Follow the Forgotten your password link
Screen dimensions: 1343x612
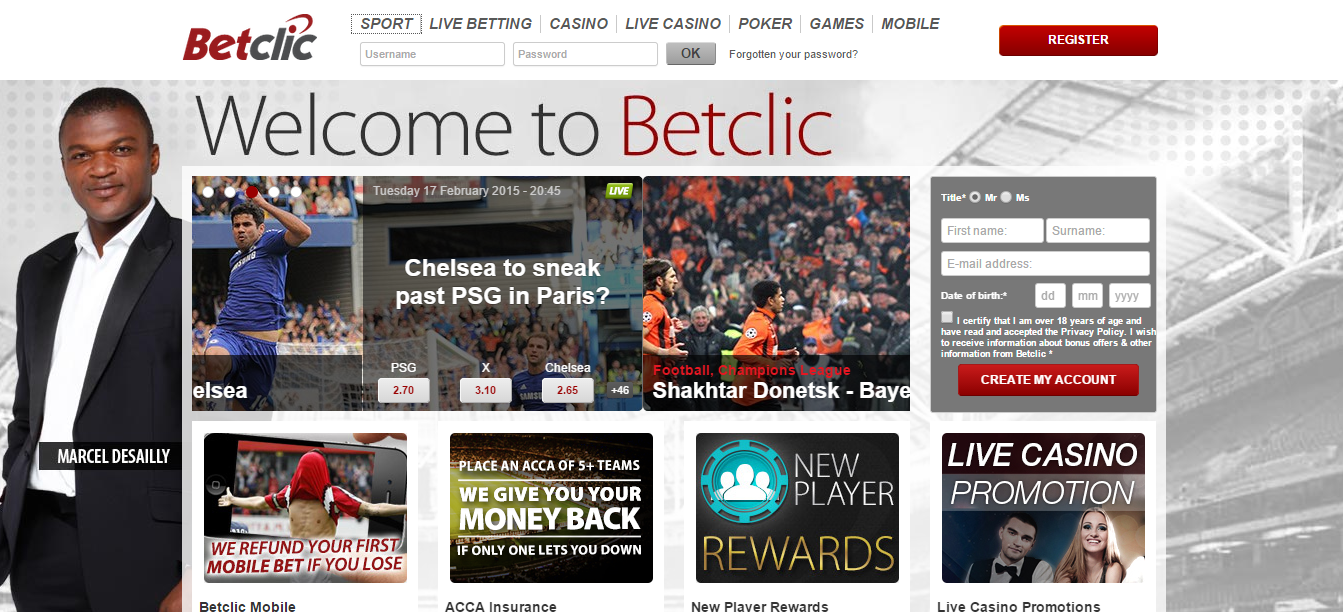coord(793,54)
